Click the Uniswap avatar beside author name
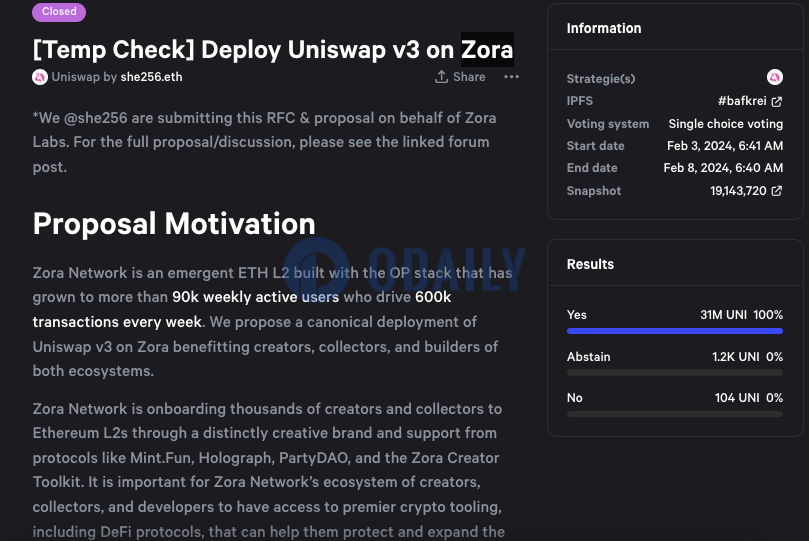Image resolution: width=809 pixels, height=541 pixels. [x=40, y=77]
